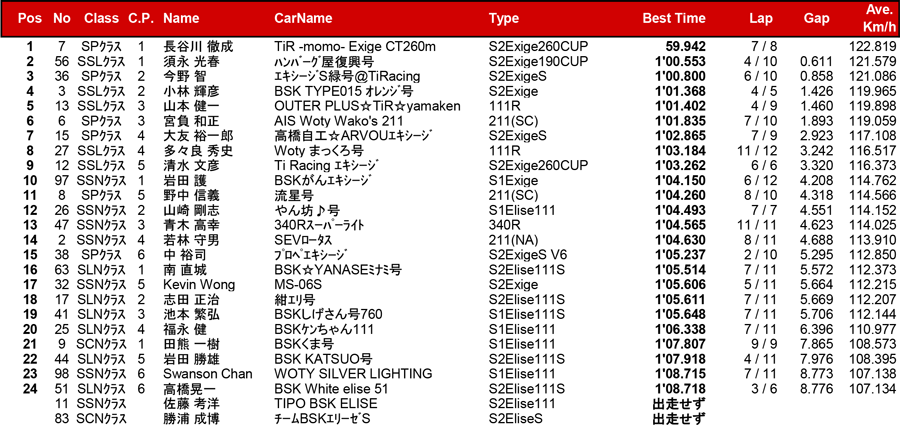Click car name MS-06S

(x=299, y=284)
